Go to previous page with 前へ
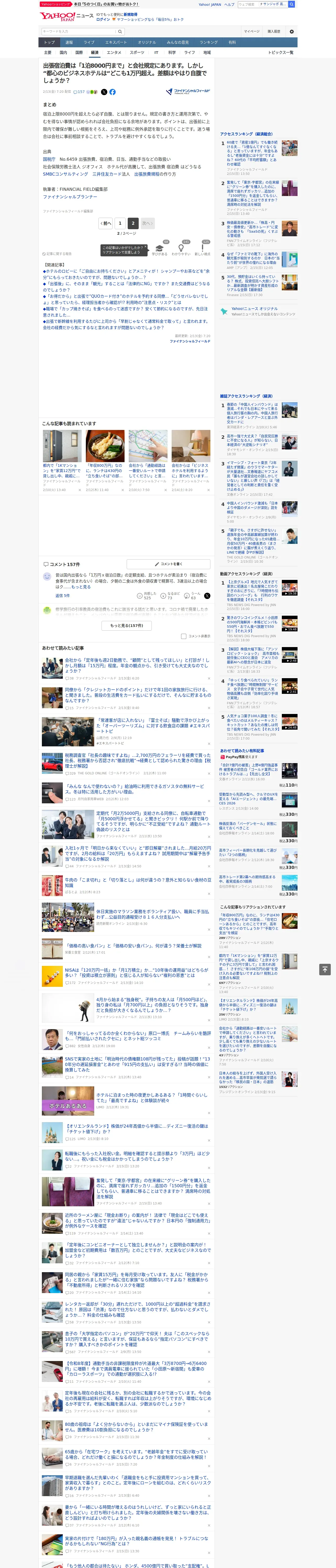Image resolution: width=336 pixels, height=1568 pixels. 105,223
